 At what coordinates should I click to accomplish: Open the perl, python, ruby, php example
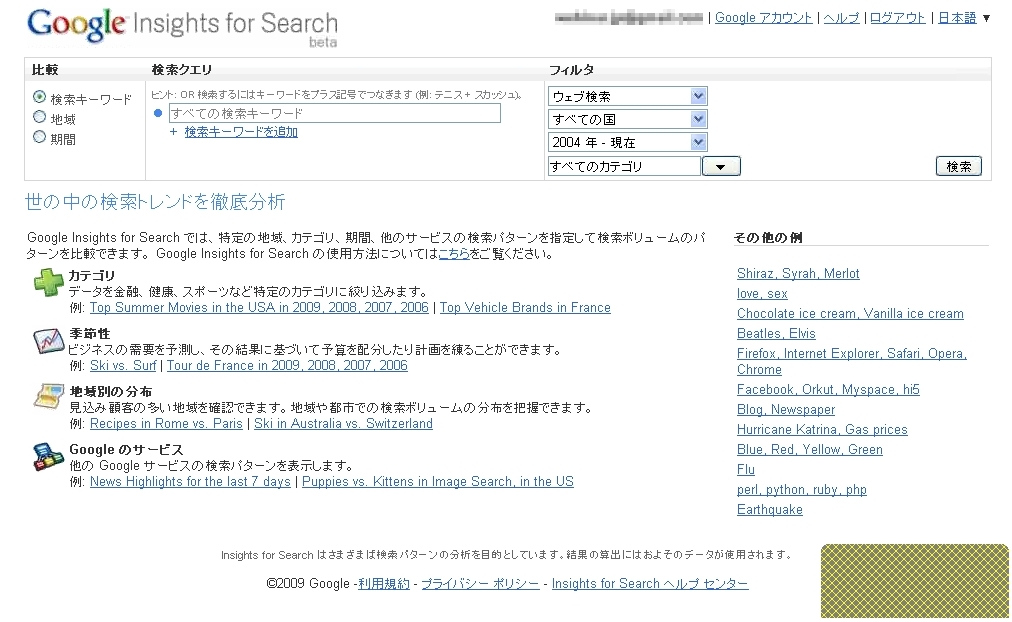coord(802,490)
